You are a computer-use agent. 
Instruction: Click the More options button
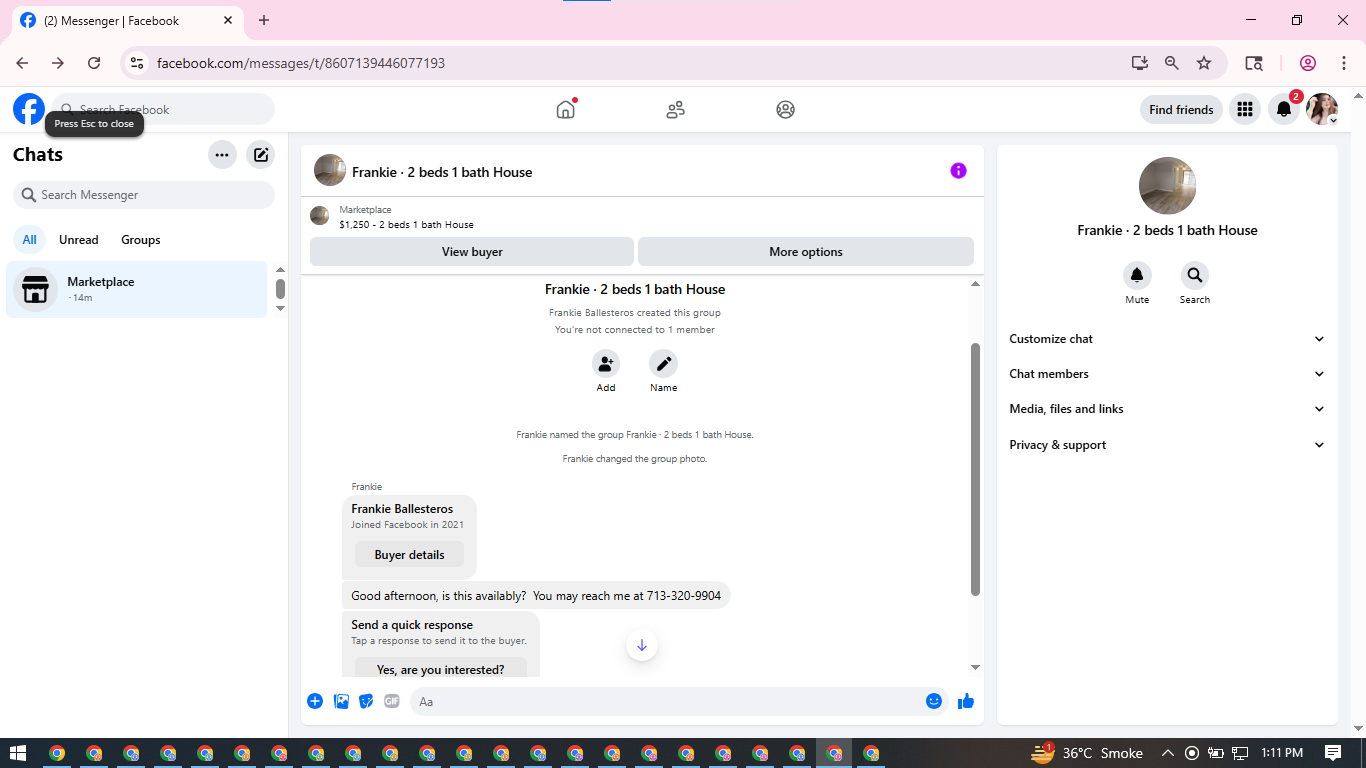(x=806, y=252)
